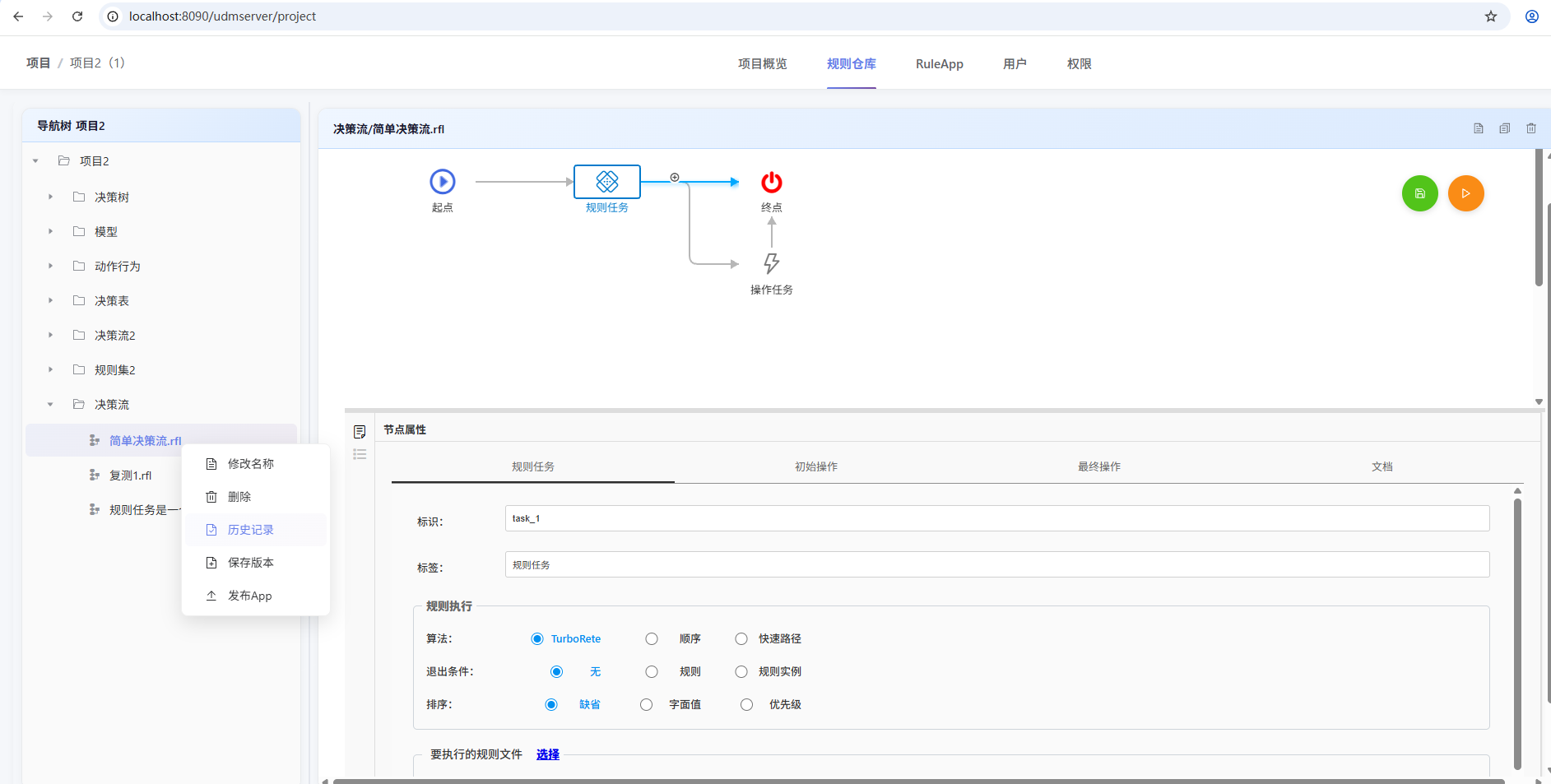Click the 选择 link for rule files
Viewport: 1551px width, 784px height.
[547, 754]
